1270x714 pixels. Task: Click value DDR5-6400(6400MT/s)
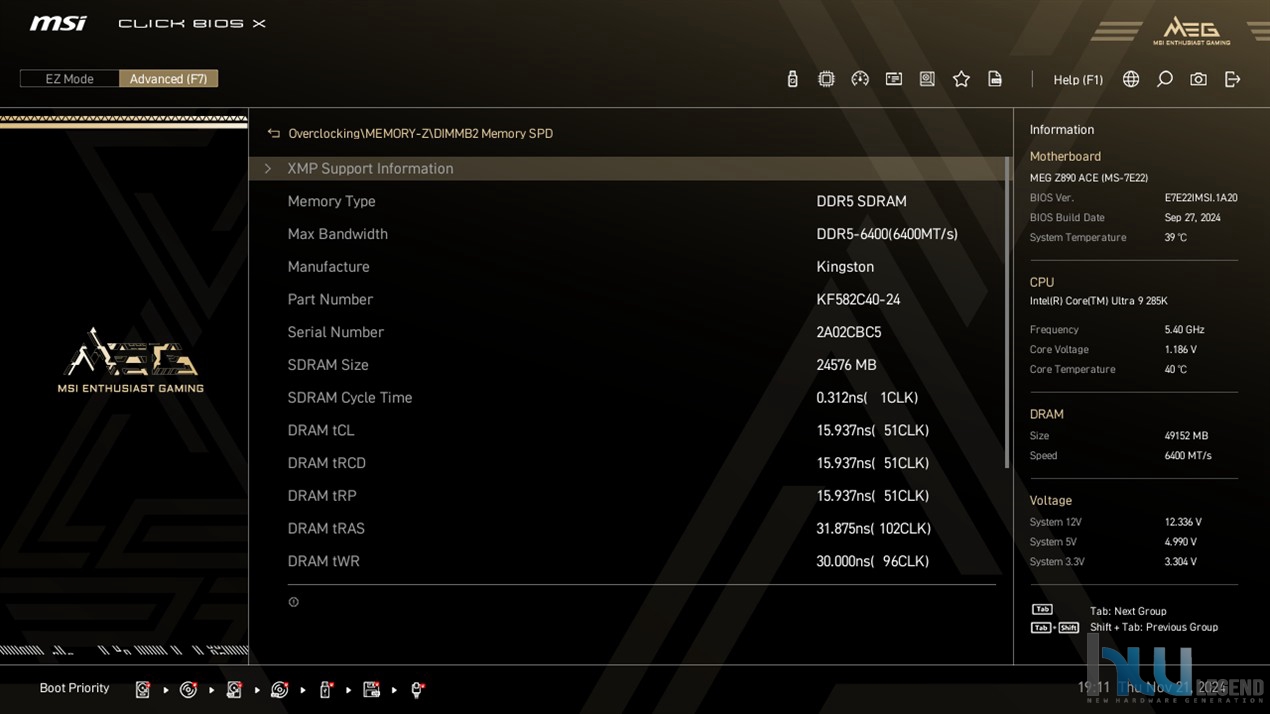click(x=887, y=234)
